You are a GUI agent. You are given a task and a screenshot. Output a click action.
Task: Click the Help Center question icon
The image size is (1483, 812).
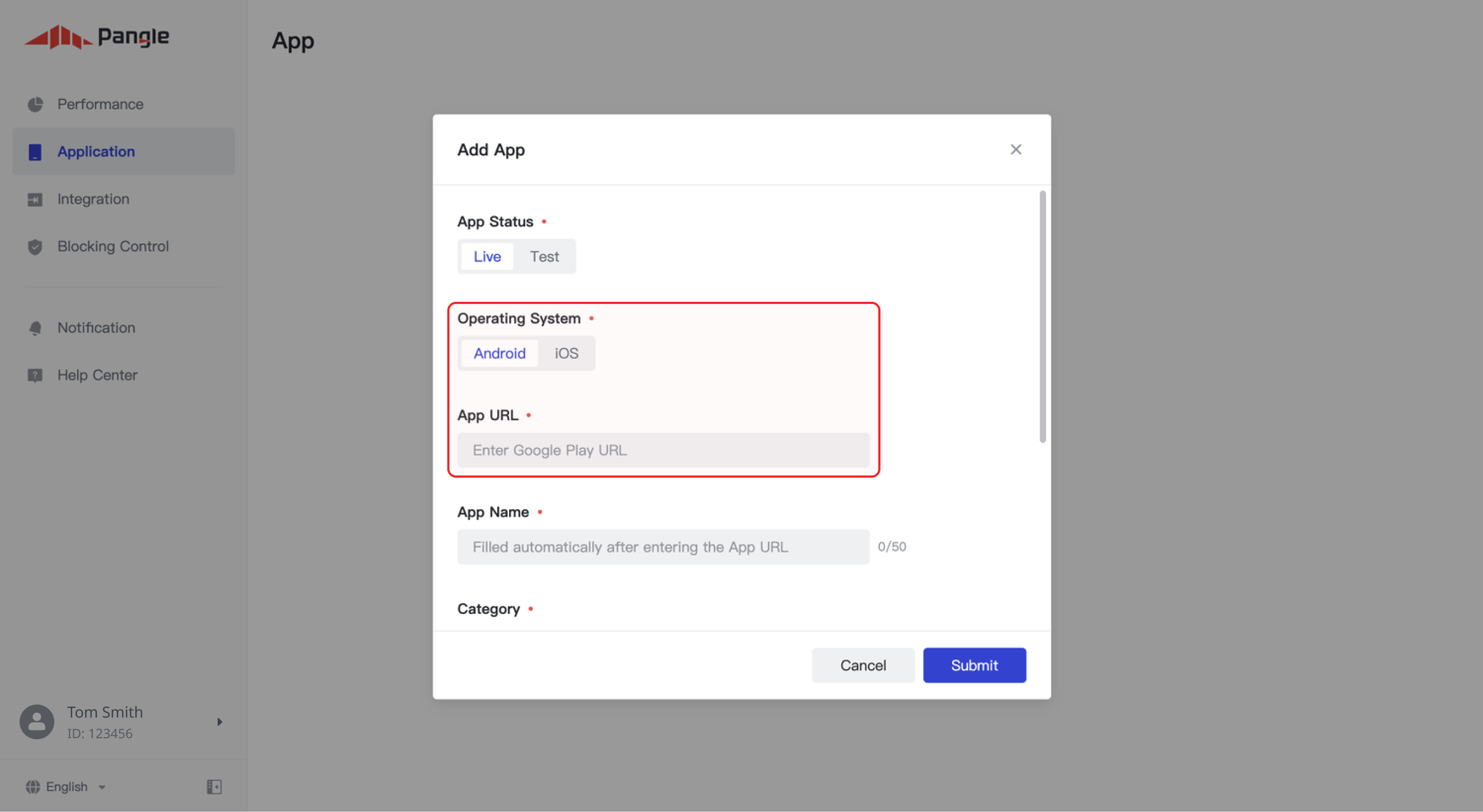point(35,375)
